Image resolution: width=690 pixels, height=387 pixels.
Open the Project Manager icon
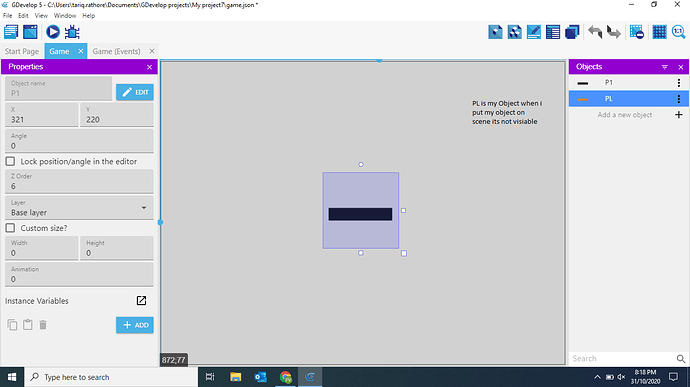(11, 32)
